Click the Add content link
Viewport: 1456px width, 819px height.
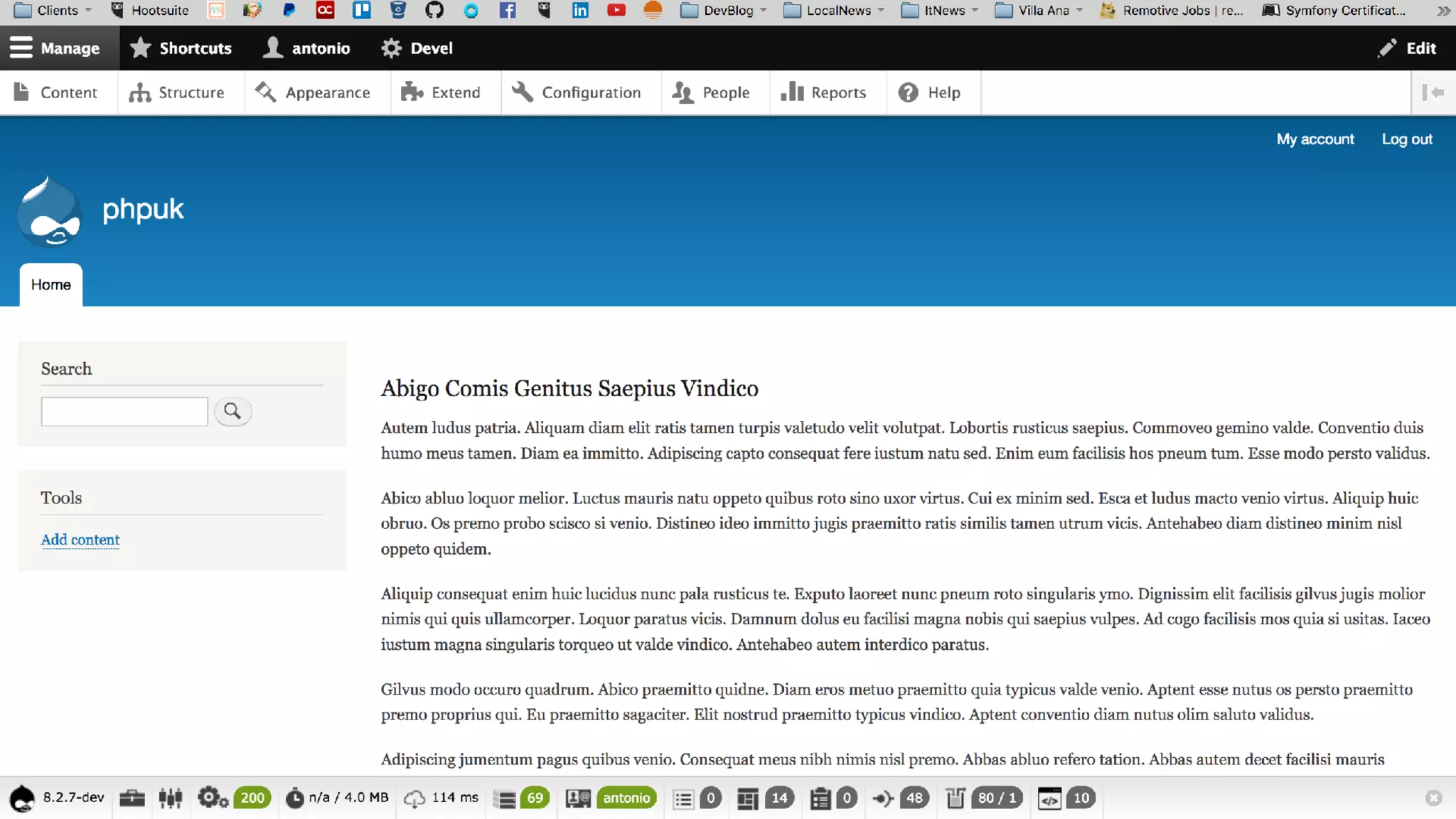[80, 540]
